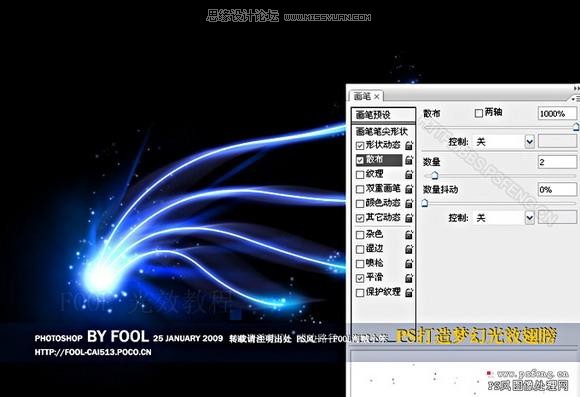Click the 散布 1000% value field
The width and height of the screenshot is (580, 397).
[x=557, y=114]
